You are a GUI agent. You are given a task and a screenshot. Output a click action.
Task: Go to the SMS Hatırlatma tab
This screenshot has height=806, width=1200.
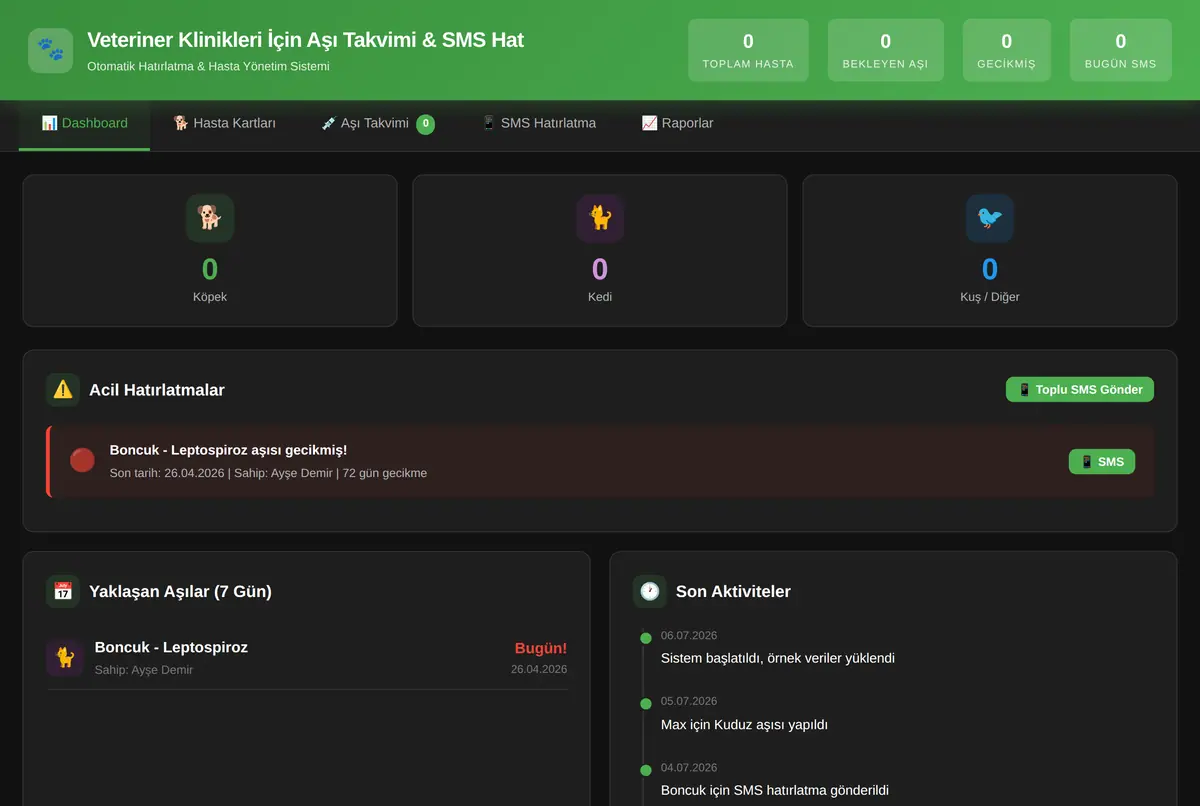(538, 124)
